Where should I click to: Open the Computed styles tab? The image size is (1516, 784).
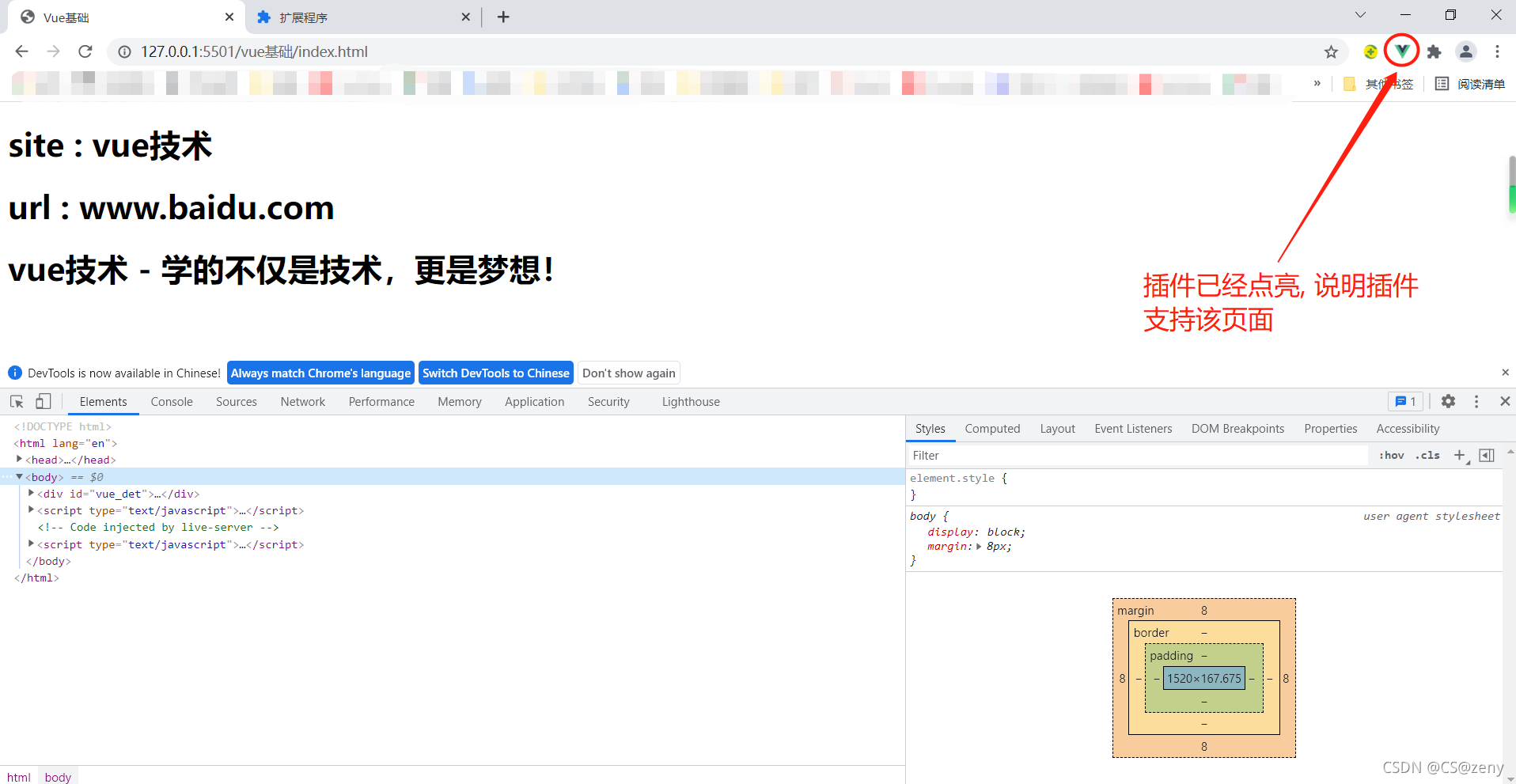[992, 428]
